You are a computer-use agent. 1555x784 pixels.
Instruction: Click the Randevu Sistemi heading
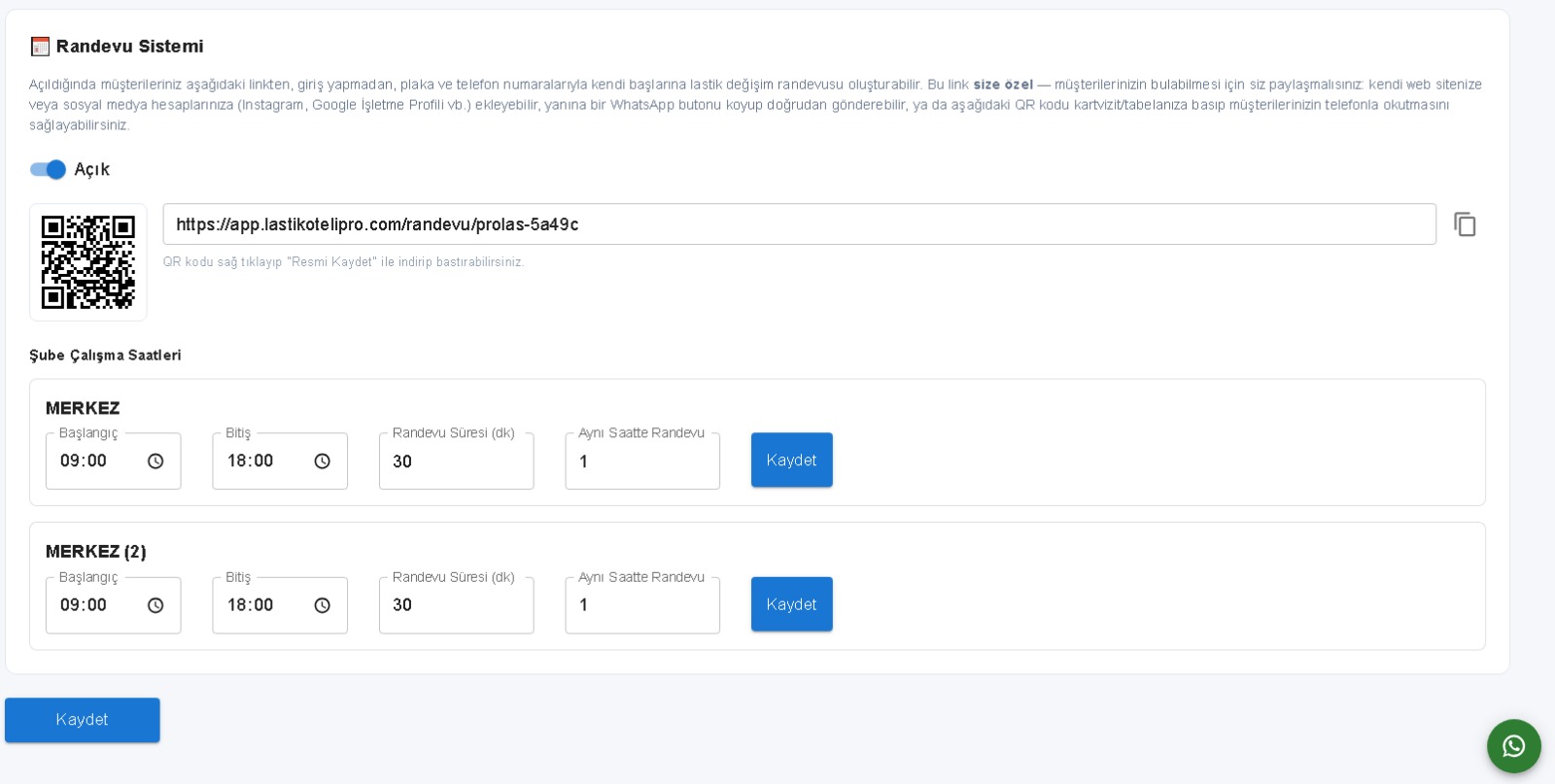129,47
